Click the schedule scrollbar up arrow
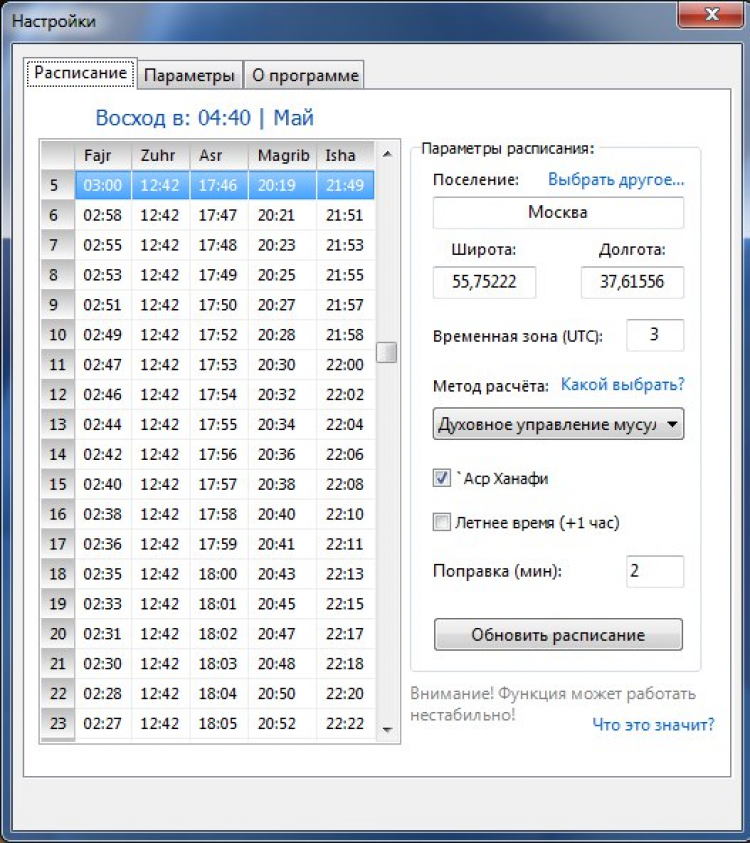750x843 pixels. (x=388, y=154)
